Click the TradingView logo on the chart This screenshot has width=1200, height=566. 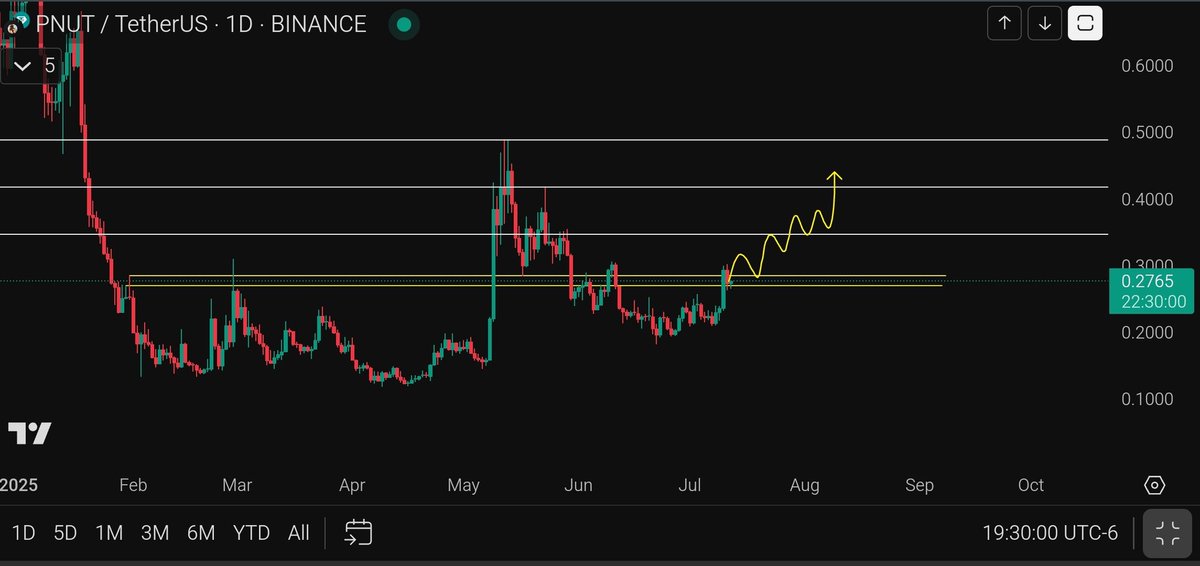(29, 434)
